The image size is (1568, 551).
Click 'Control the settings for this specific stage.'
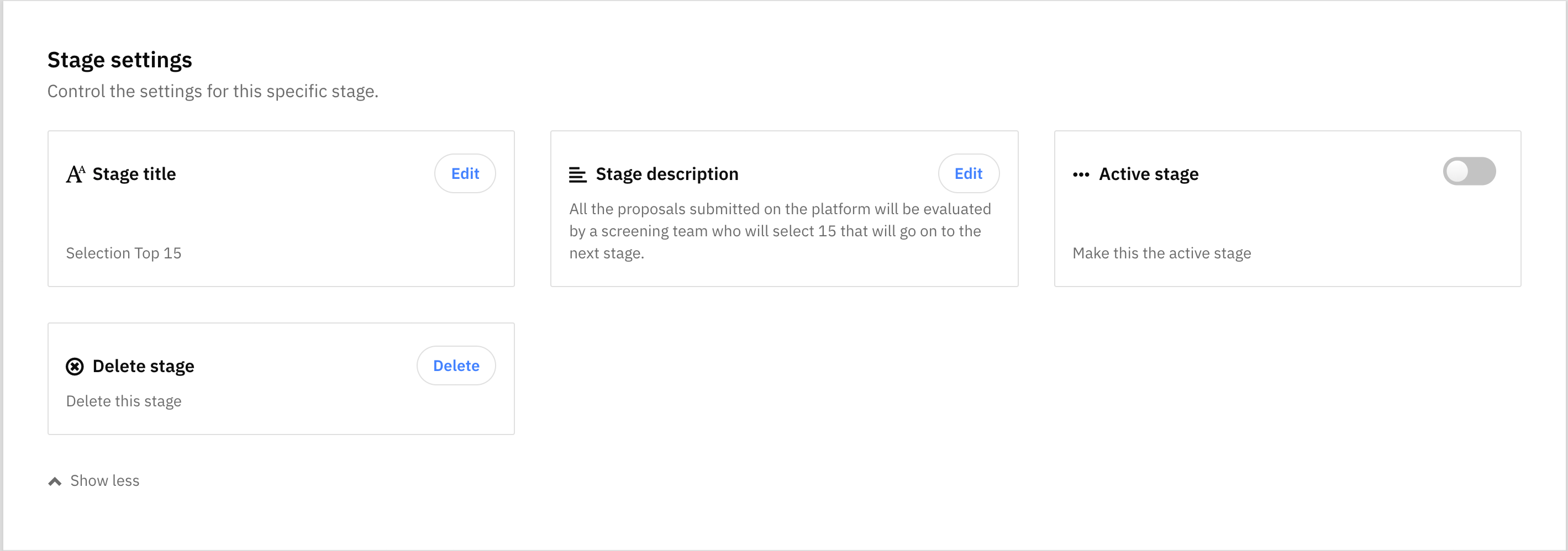[213, 91]
